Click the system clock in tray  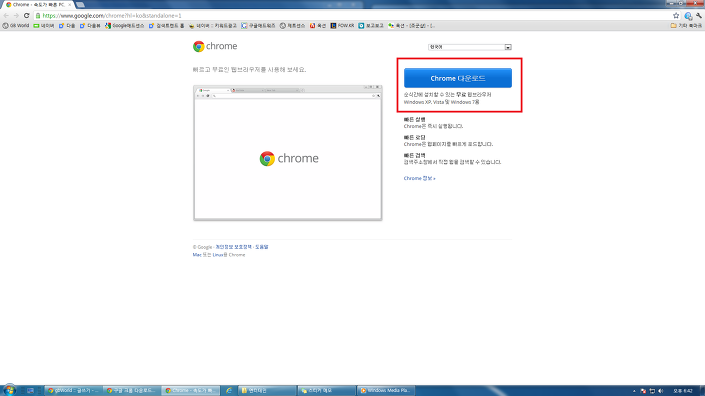coord(683,391)
